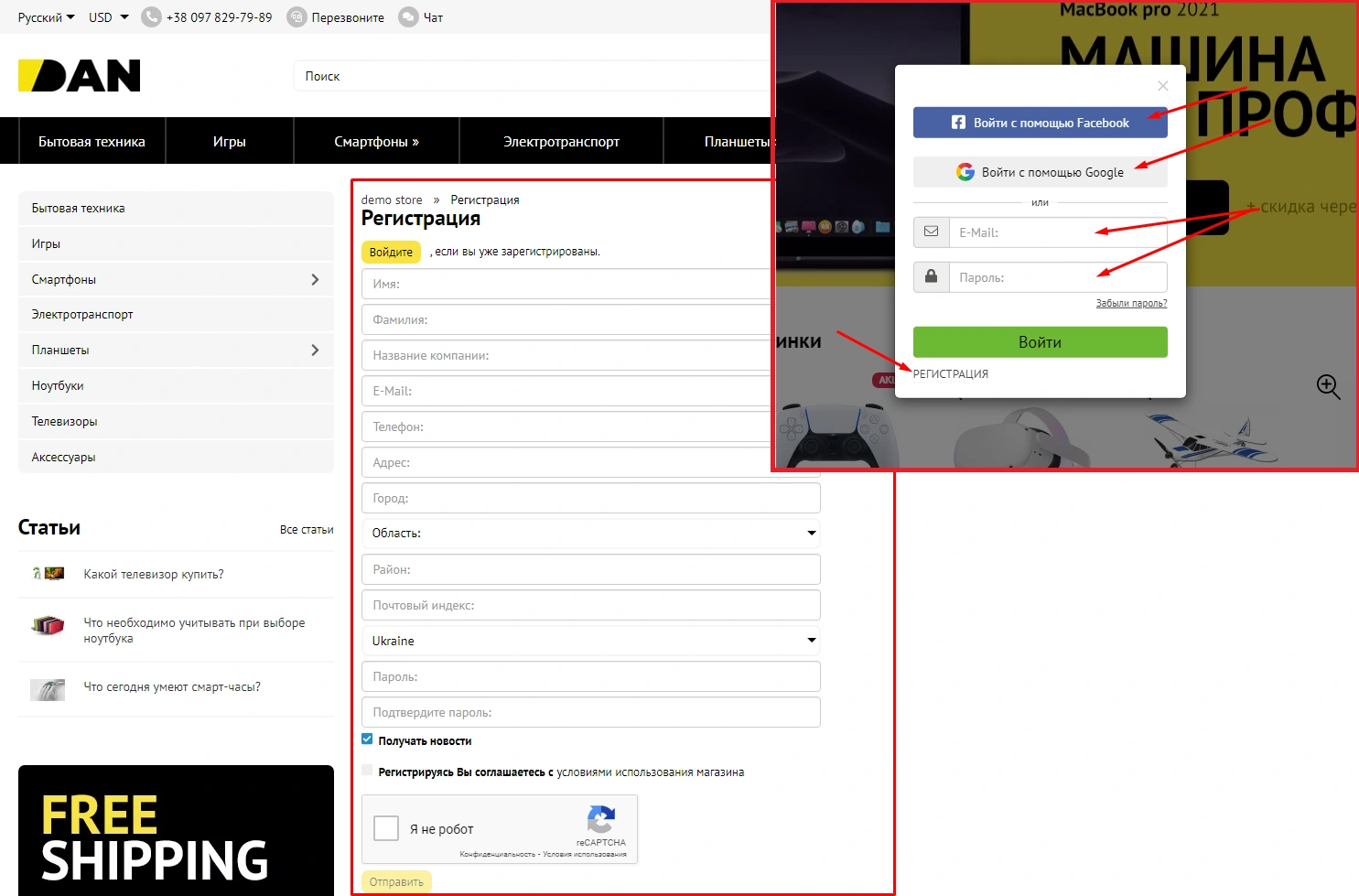1359x896 pixels.
Task: Open 'Игры' in the black navigation bar
Action: click(x=229, y=142)
